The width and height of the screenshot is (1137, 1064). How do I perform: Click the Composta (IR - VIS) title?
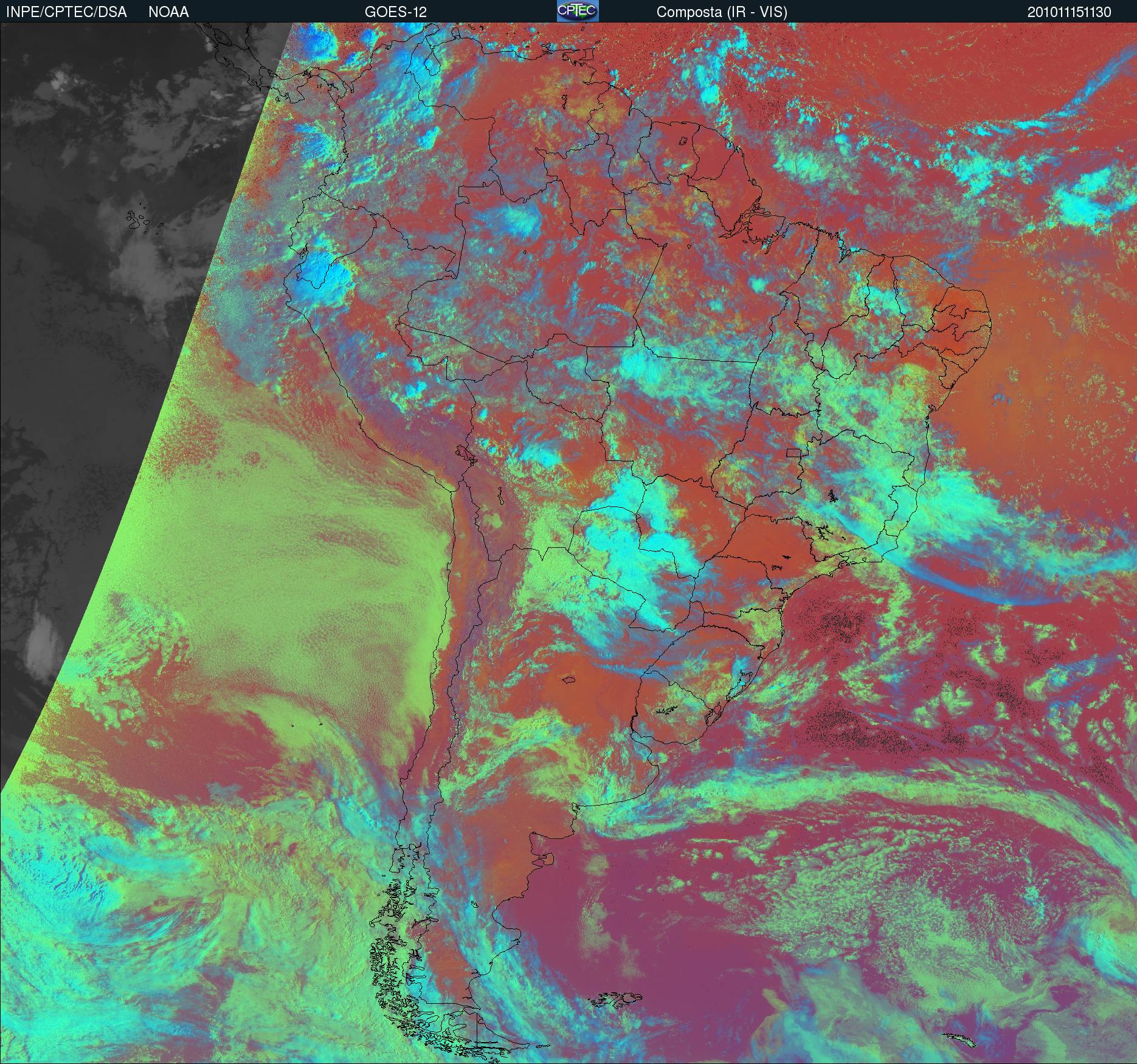(722, 12)
